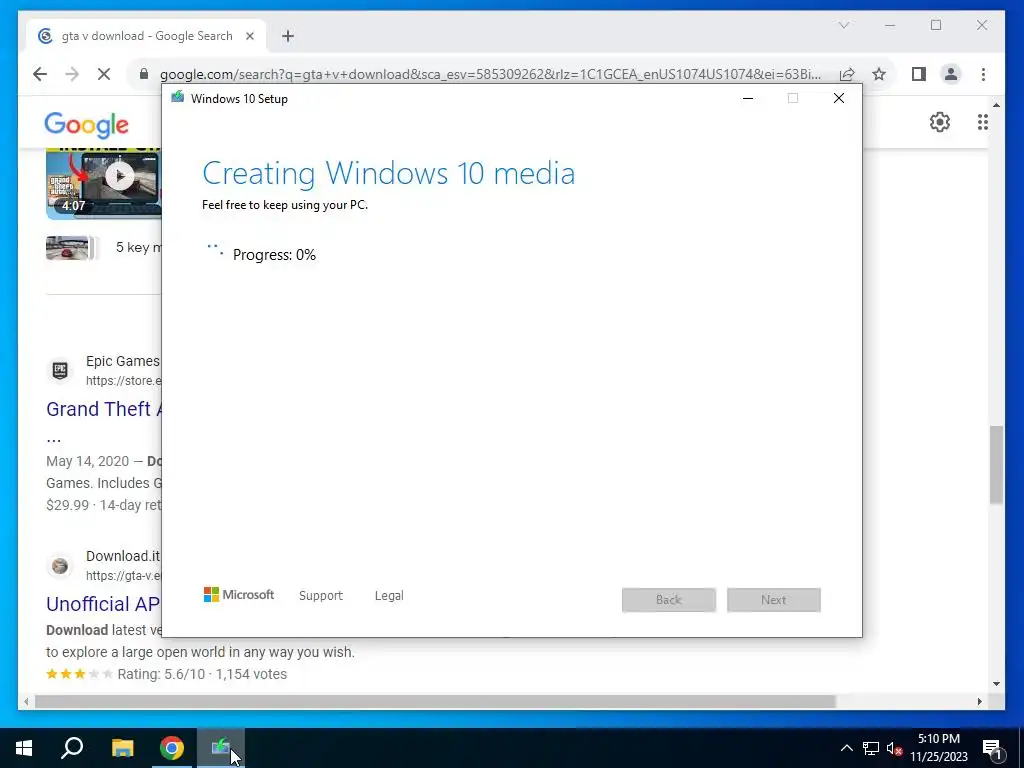The width and height of the screenshot is (1024, 768).
Task: Open Google settings gear icon
Action: (940, 122)
